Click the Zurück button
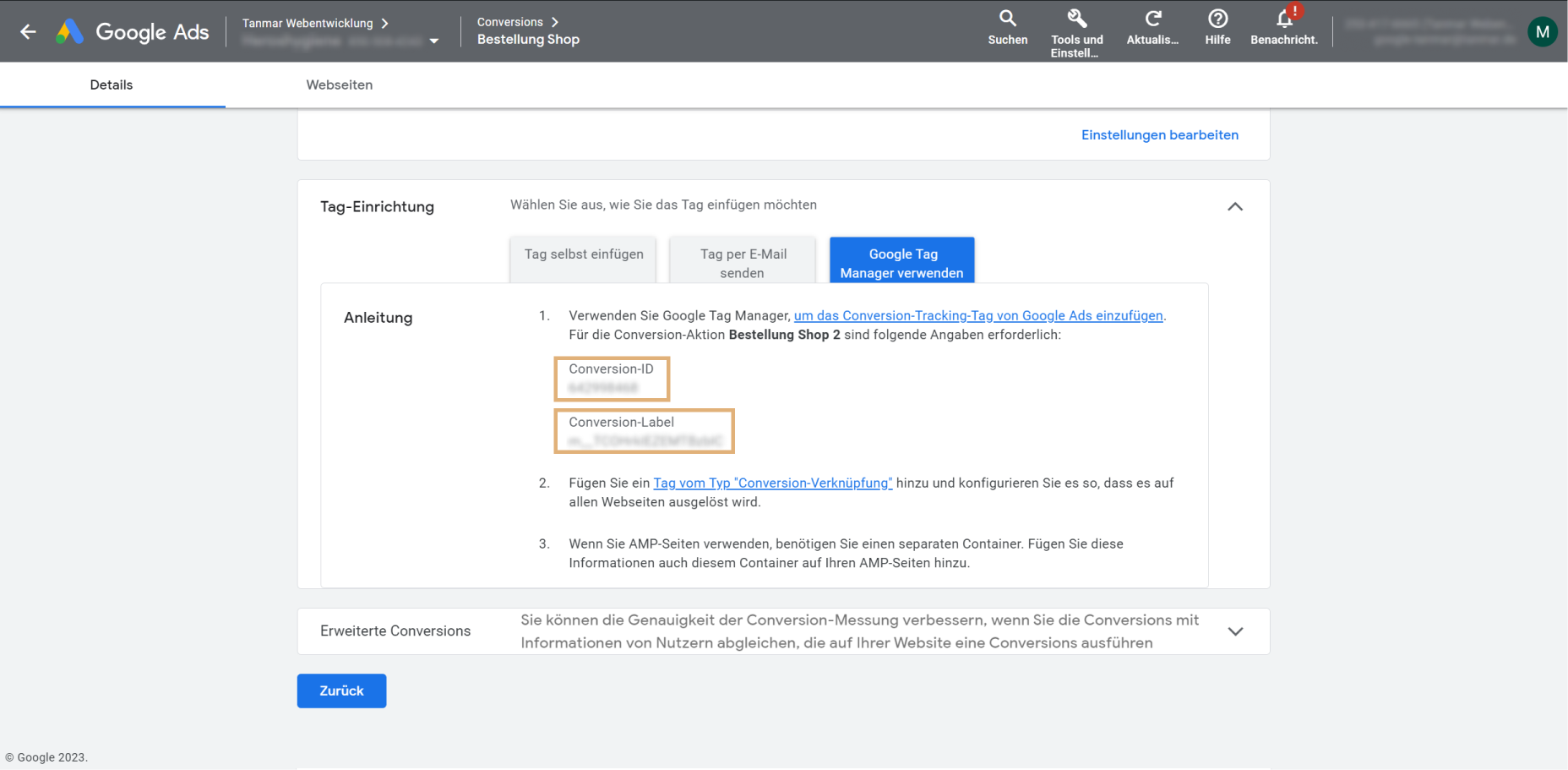Screen dimensions: 1568x770 pos(341,691)
